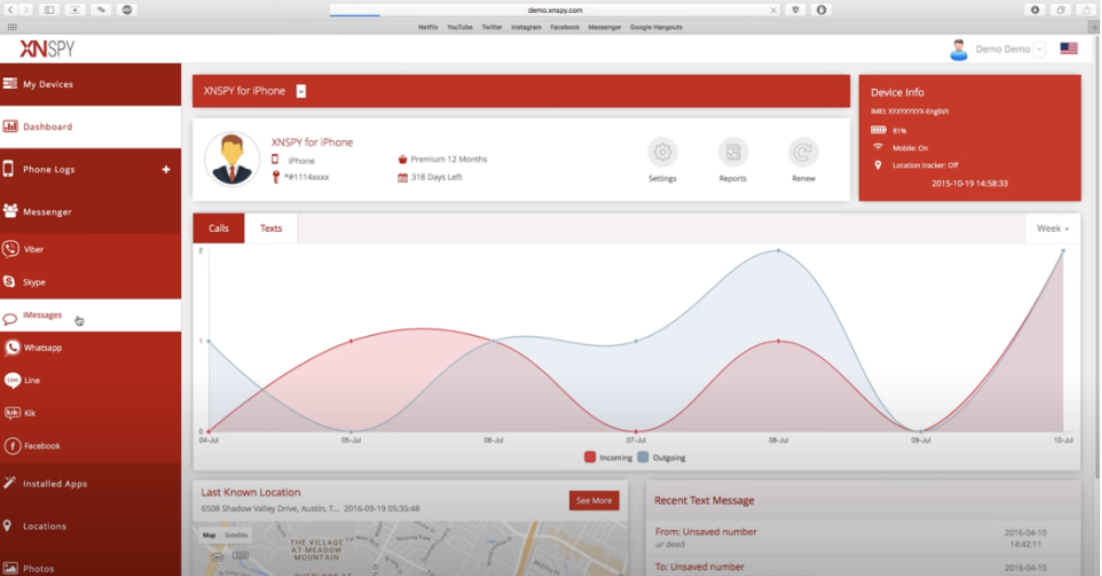Toggle Outgoing series in chart legend
This screenshot has width=1102, height=576.
[661, 457]
